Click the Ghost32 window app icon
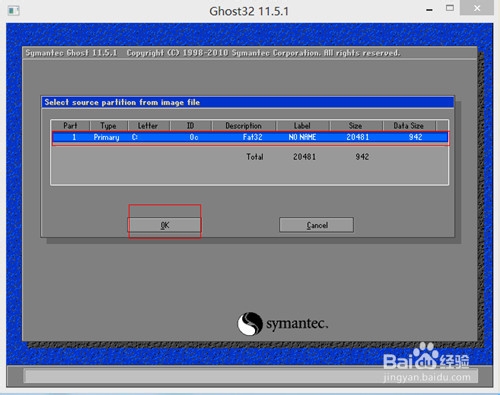Viewport: 500px width, 395px height. 13,11
